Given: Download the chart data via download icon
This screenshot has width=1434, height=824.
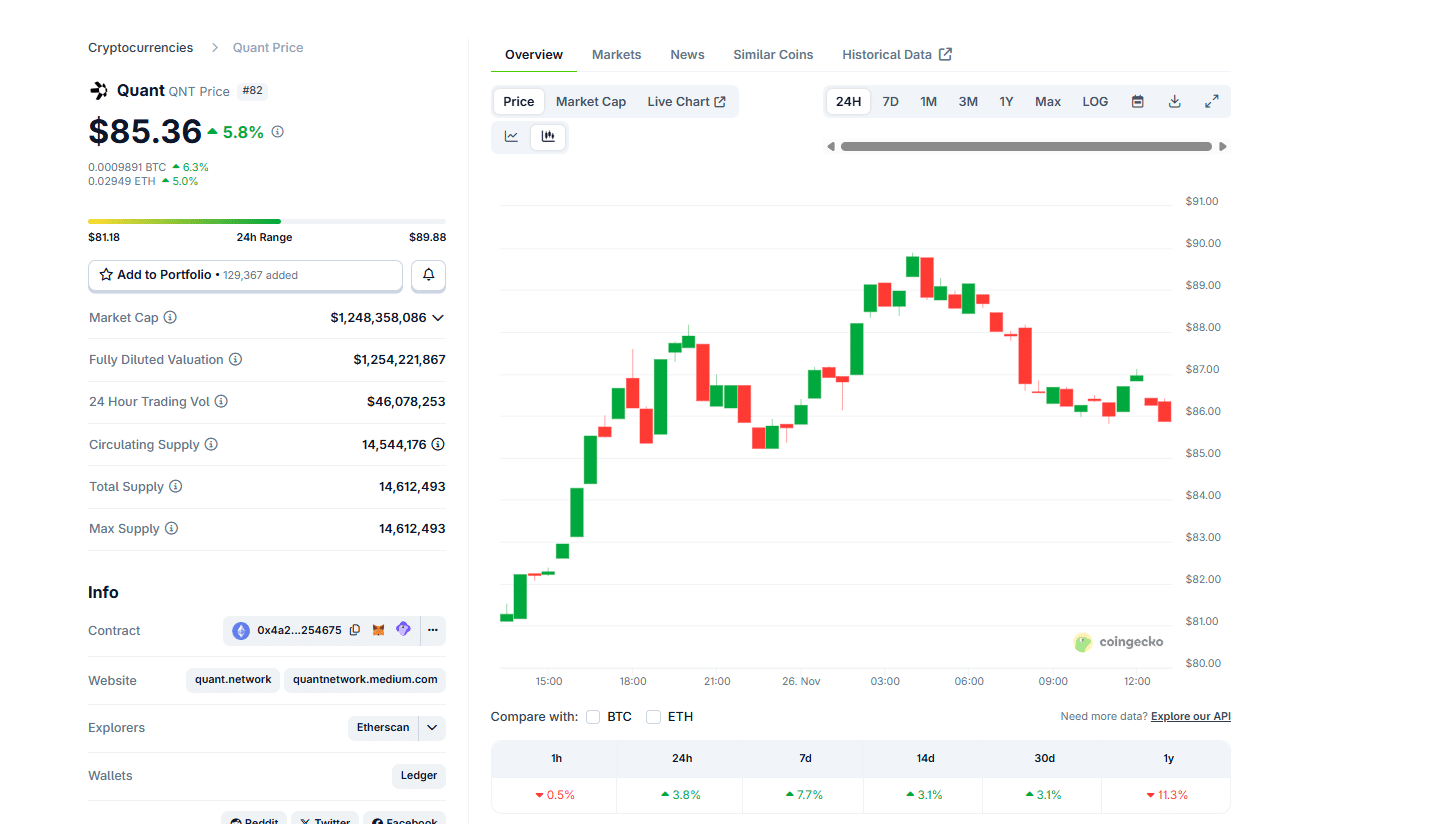Looking at the screenshot, I should pyautogui.click(x=1174, y=101).
